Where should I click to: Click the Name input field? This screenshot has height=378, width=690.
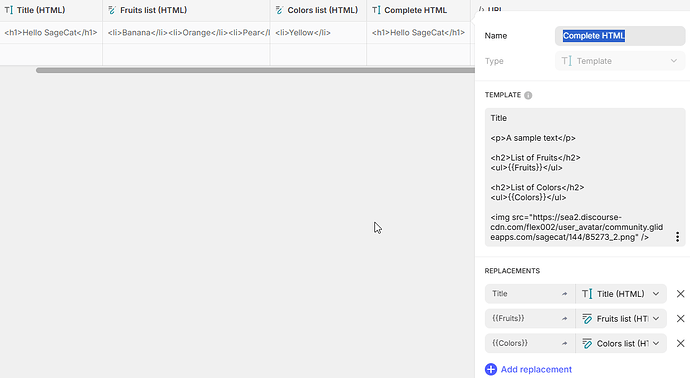coord(620,36)
